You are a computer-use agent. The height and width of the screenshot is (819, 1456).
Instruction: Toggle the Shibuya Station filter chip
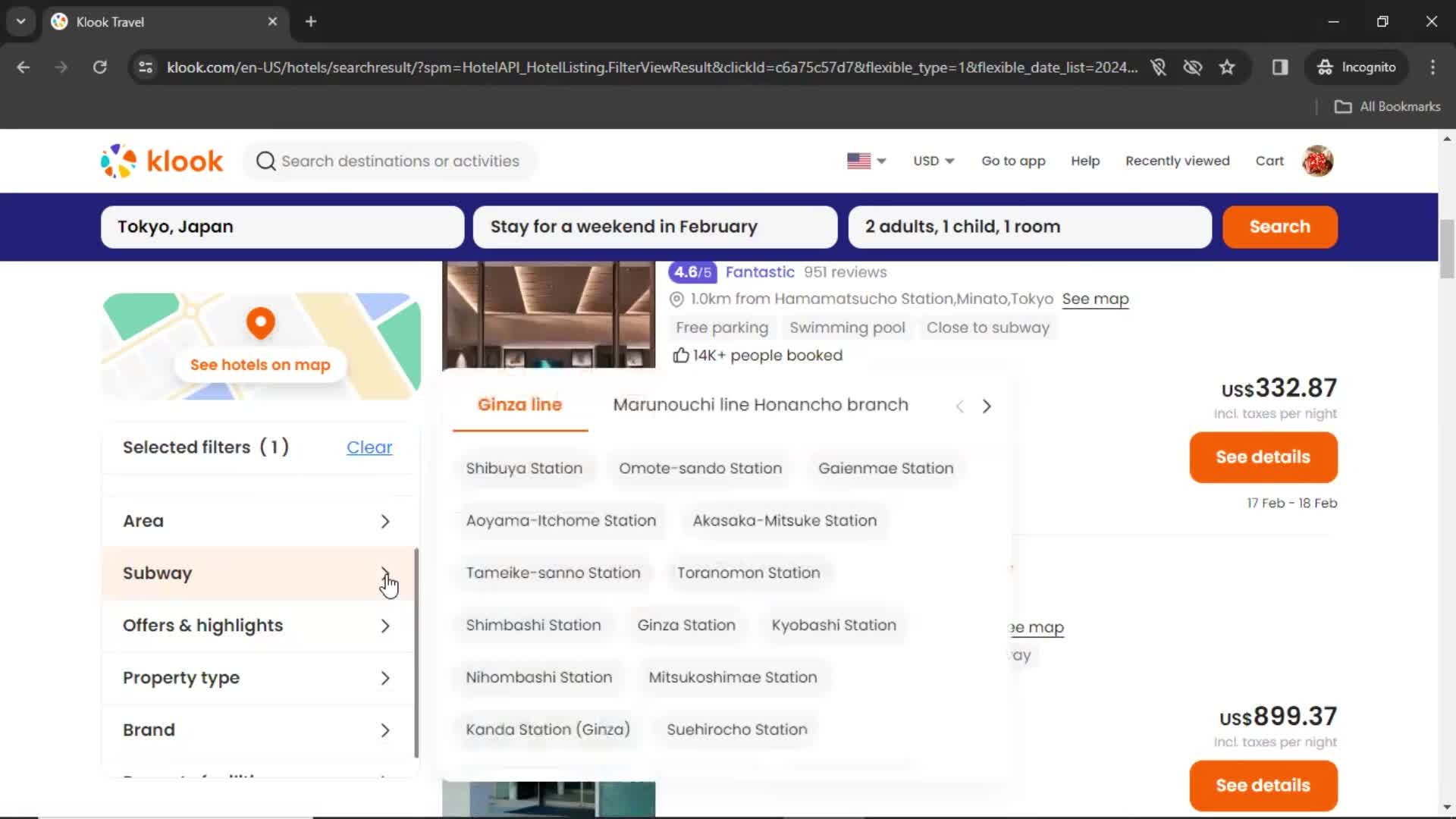(x=524, y=469)
